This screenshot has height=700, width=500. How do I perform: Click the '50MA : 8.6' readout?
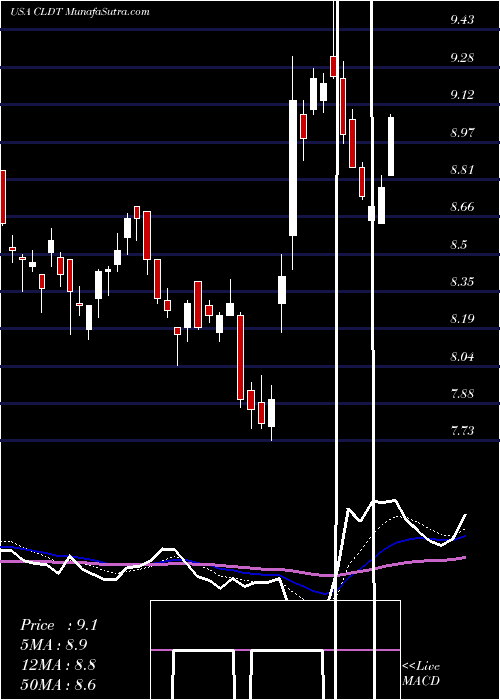coord(58,685)
